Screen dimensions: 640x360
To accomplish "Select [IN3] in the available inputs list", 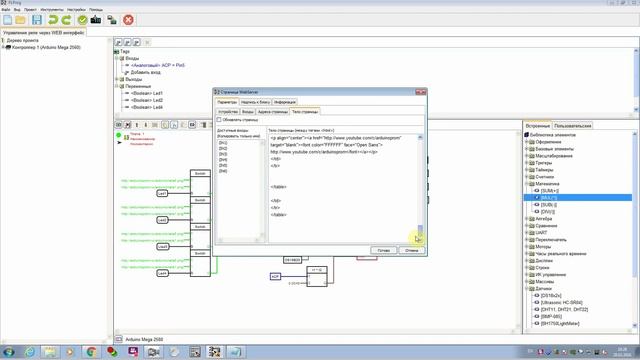I will click(223, 154).
